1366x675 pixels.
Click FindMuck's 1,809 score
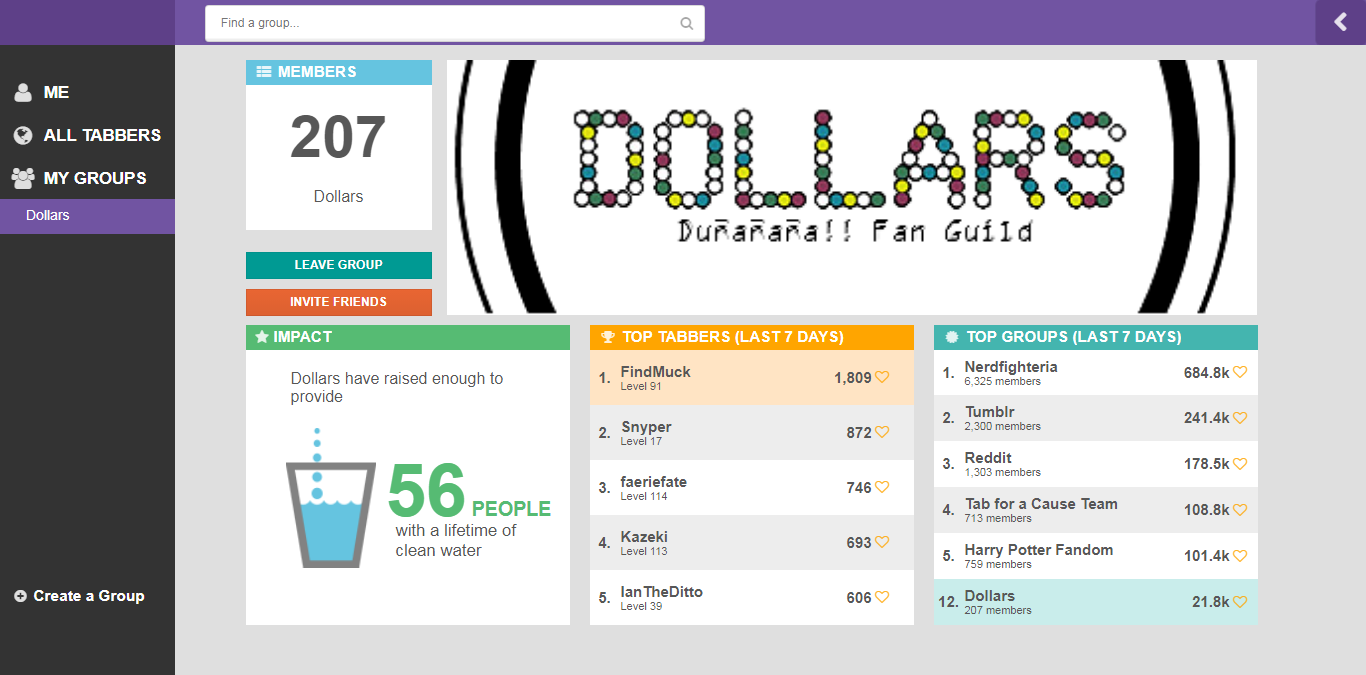point(853,378)
